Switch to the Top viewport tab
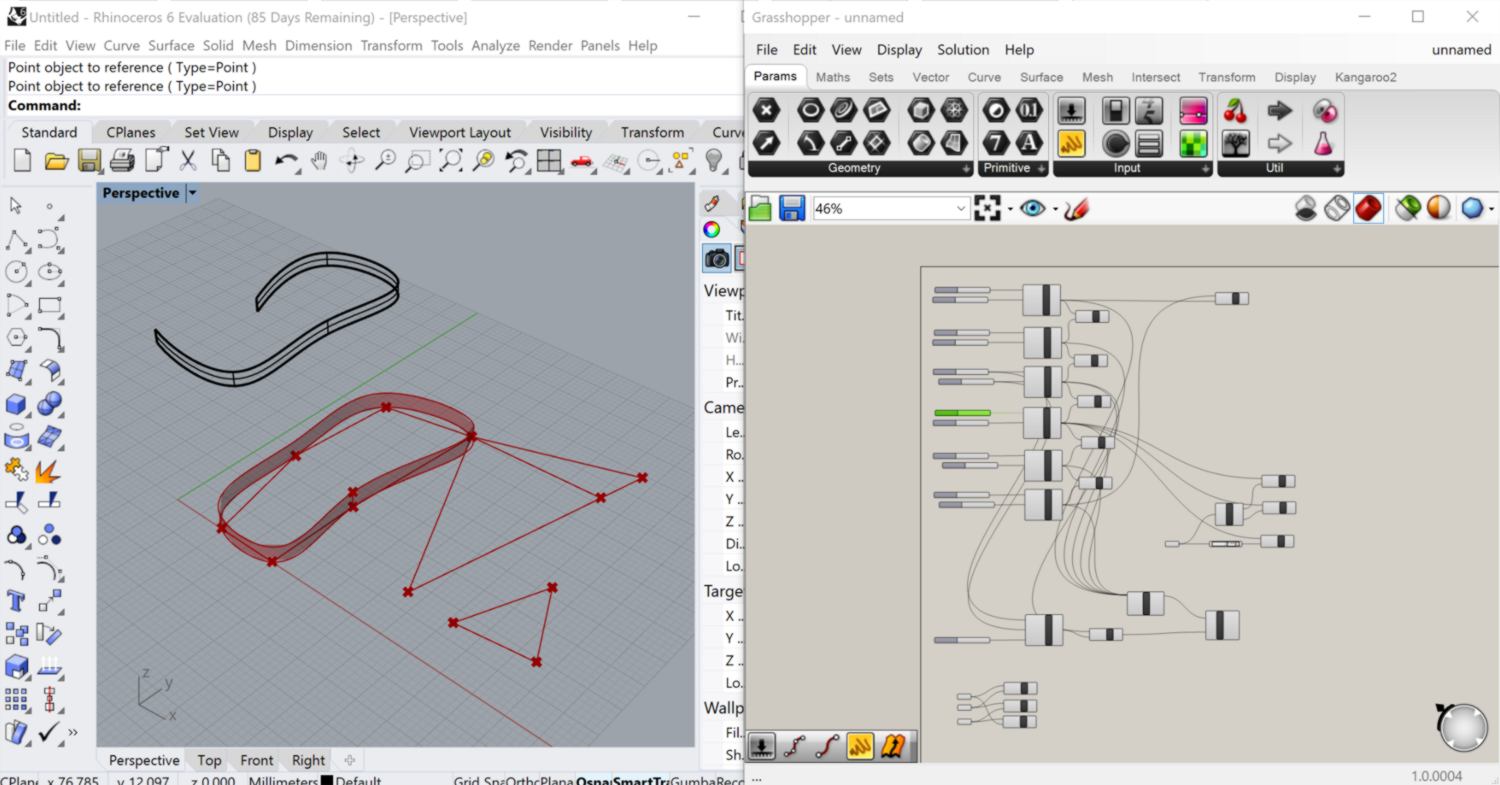The height and width of the screenshot is (785, 1500). 209,760
